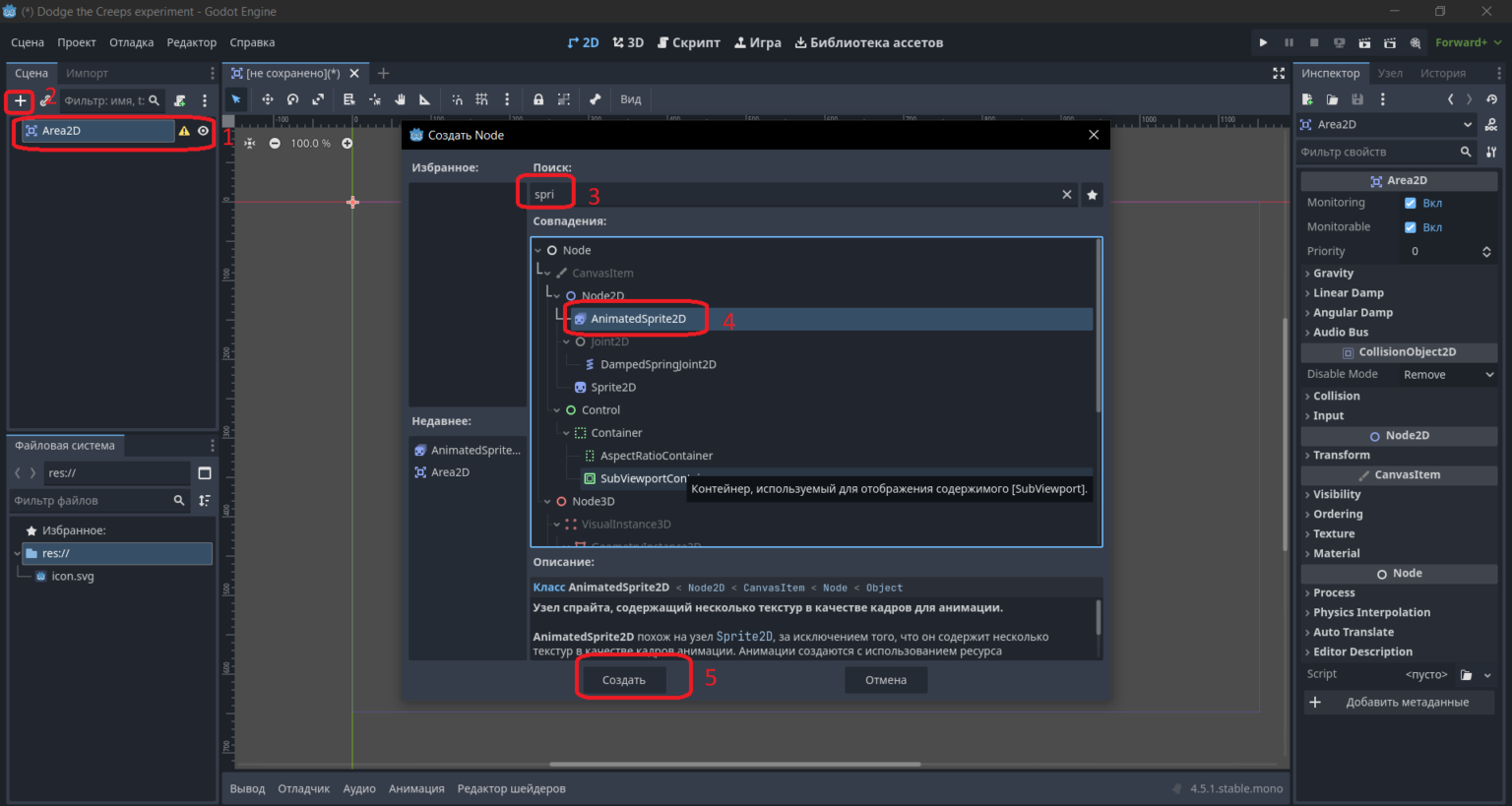This screenshot has height=806, width=1512.
Task: Run the project with the play icon
Action: pyautogui.click(x=1263, y=42)
